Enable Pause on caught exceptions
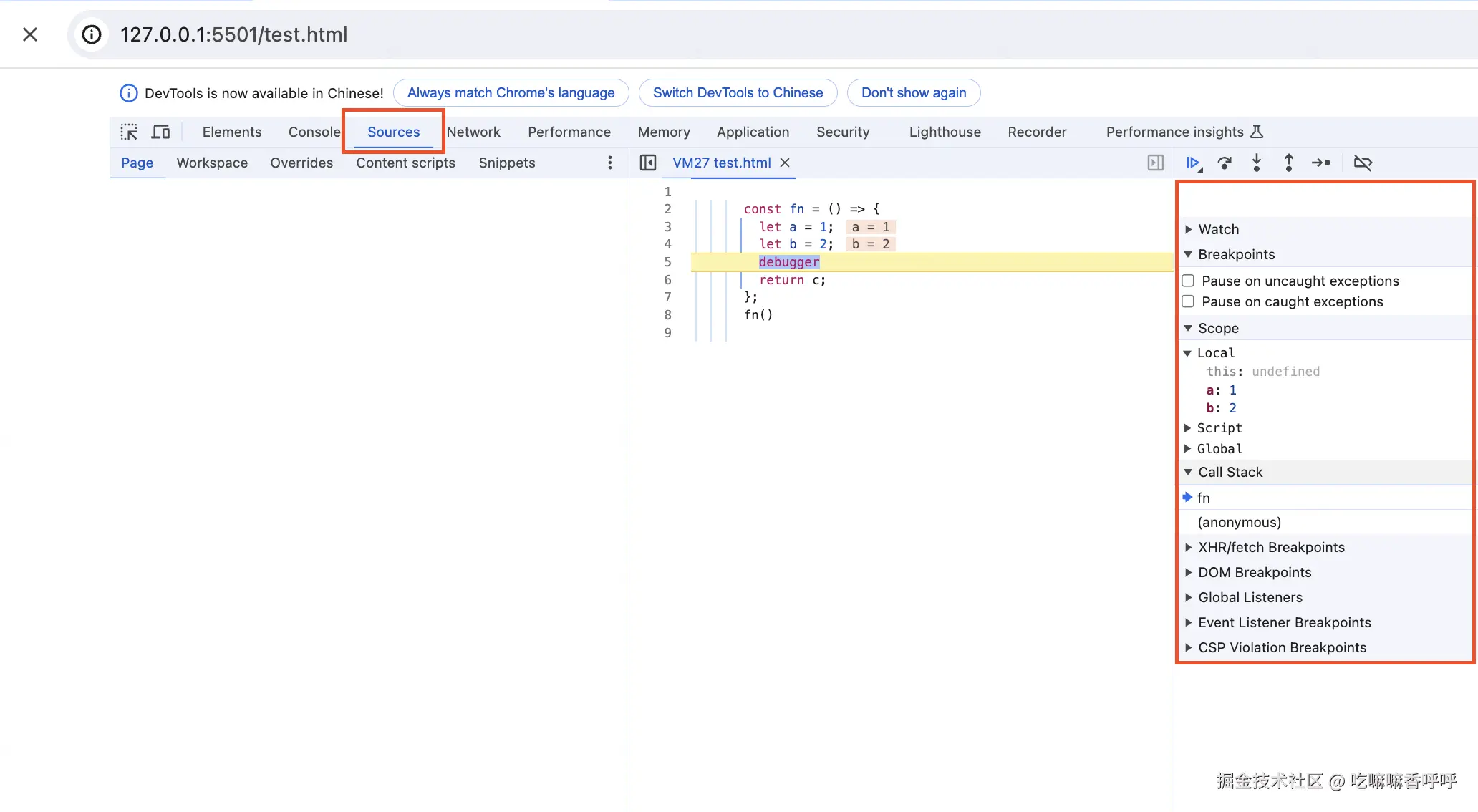The image size is (1478, 812). [1189, 301]
